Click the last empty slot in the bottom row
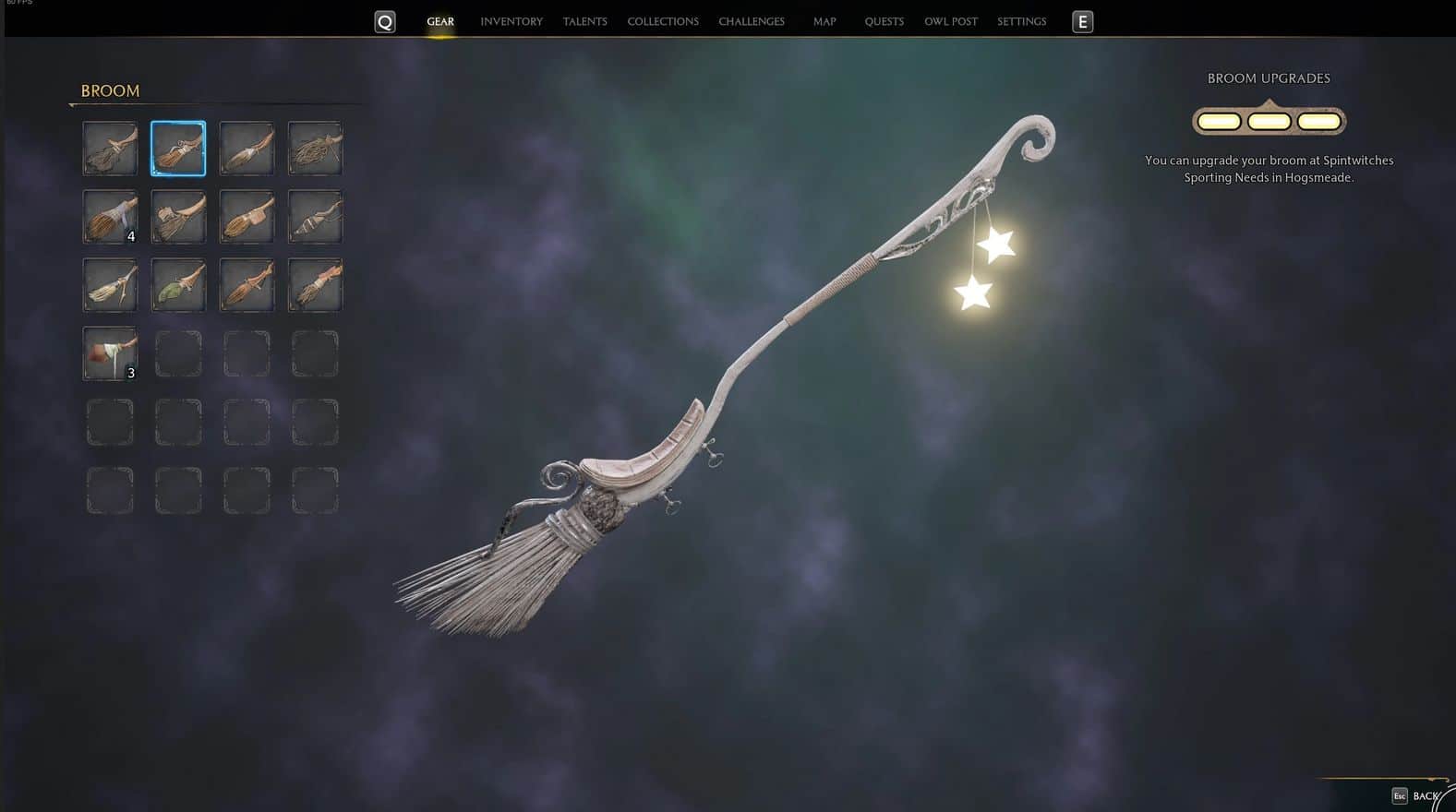 pos(315,490)
